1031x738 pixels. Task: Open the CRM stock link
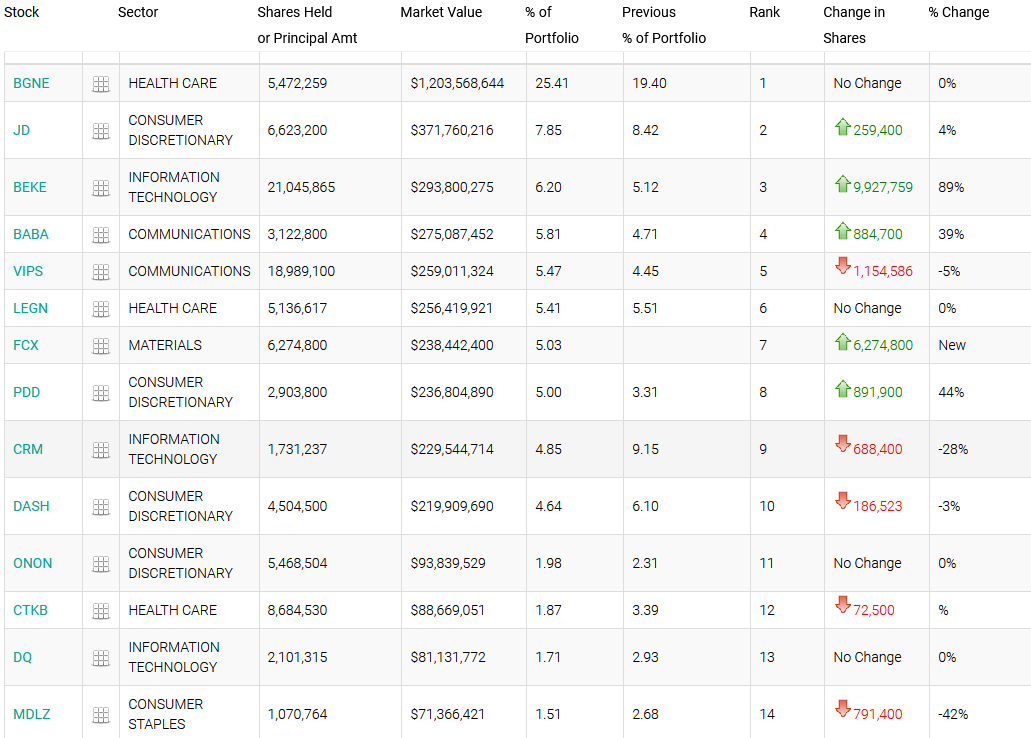pyautogui.click(x=28, y=449)
